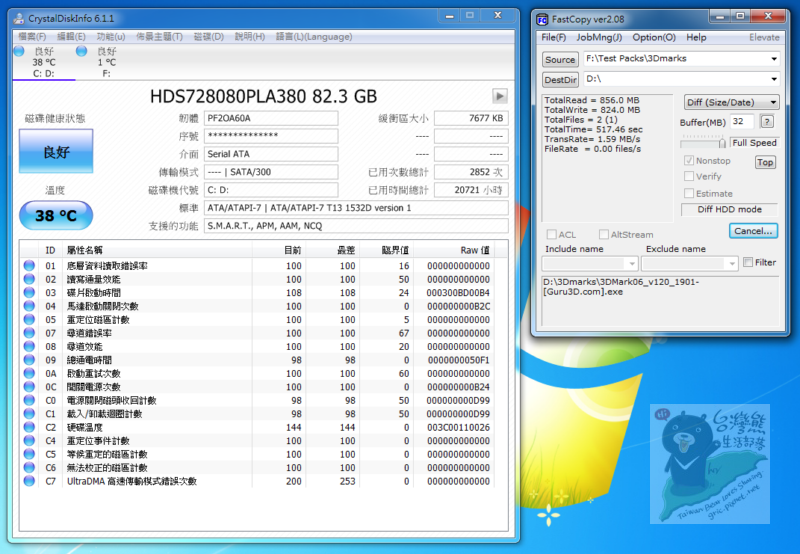This screenshot has width=800, height=554.
Task: Open the 磁碟(D) menu
Action: point(209,37)
